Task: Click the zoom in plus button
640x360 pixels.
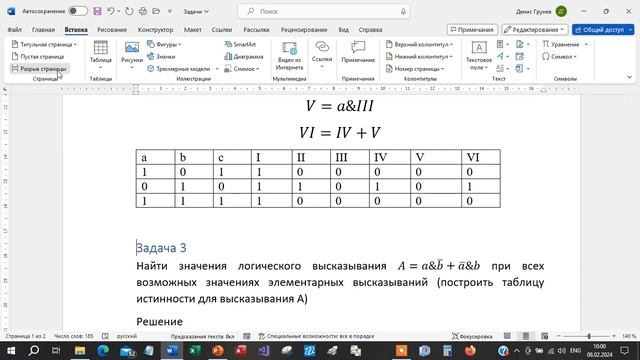Action: [x=614, y=336]
